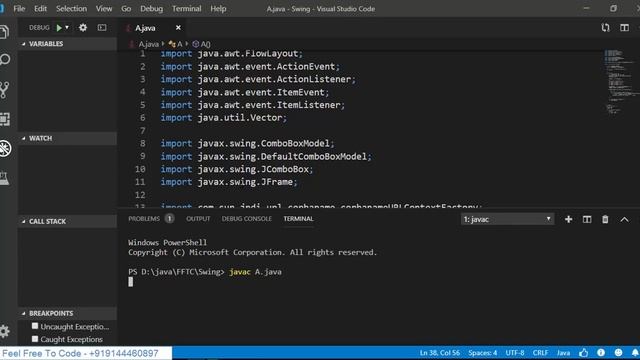Open feedback smiley in status bar
This screenshot has height=360, width=640.
tap(618, 353)
